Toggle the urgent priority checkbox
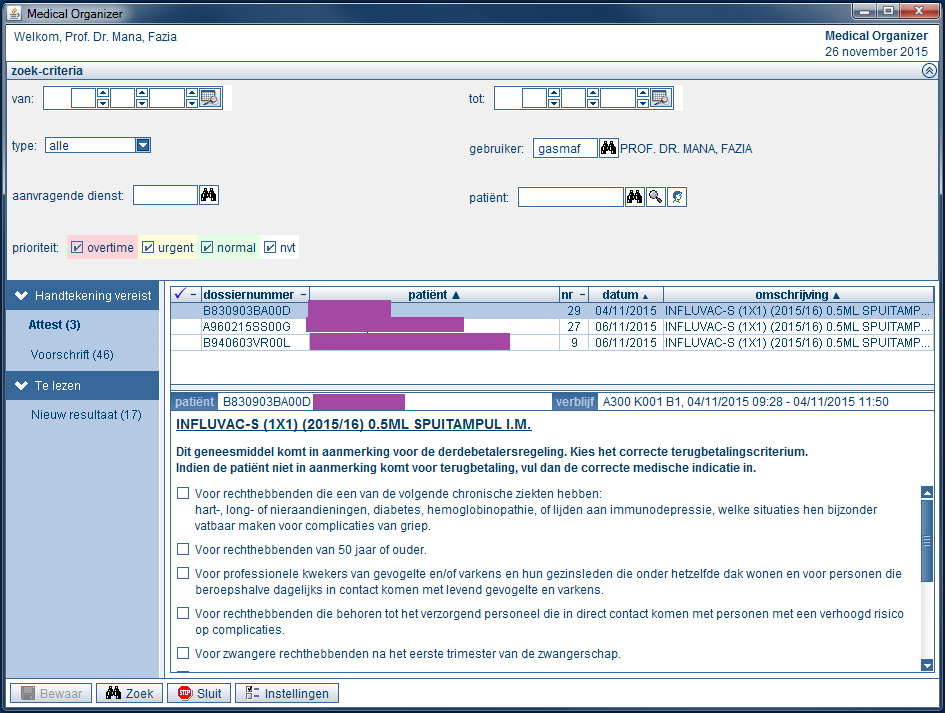This screenshot has width=945, height=713. point(149,248)
